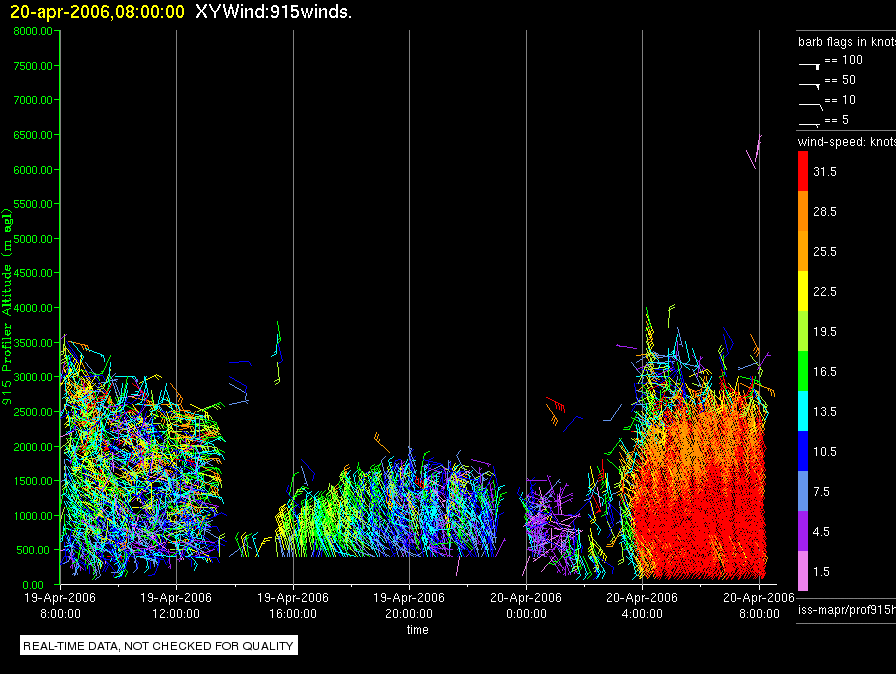
Task: Click the 19-Apr-2006 16:00:00 time label
Action: point(293,605)
